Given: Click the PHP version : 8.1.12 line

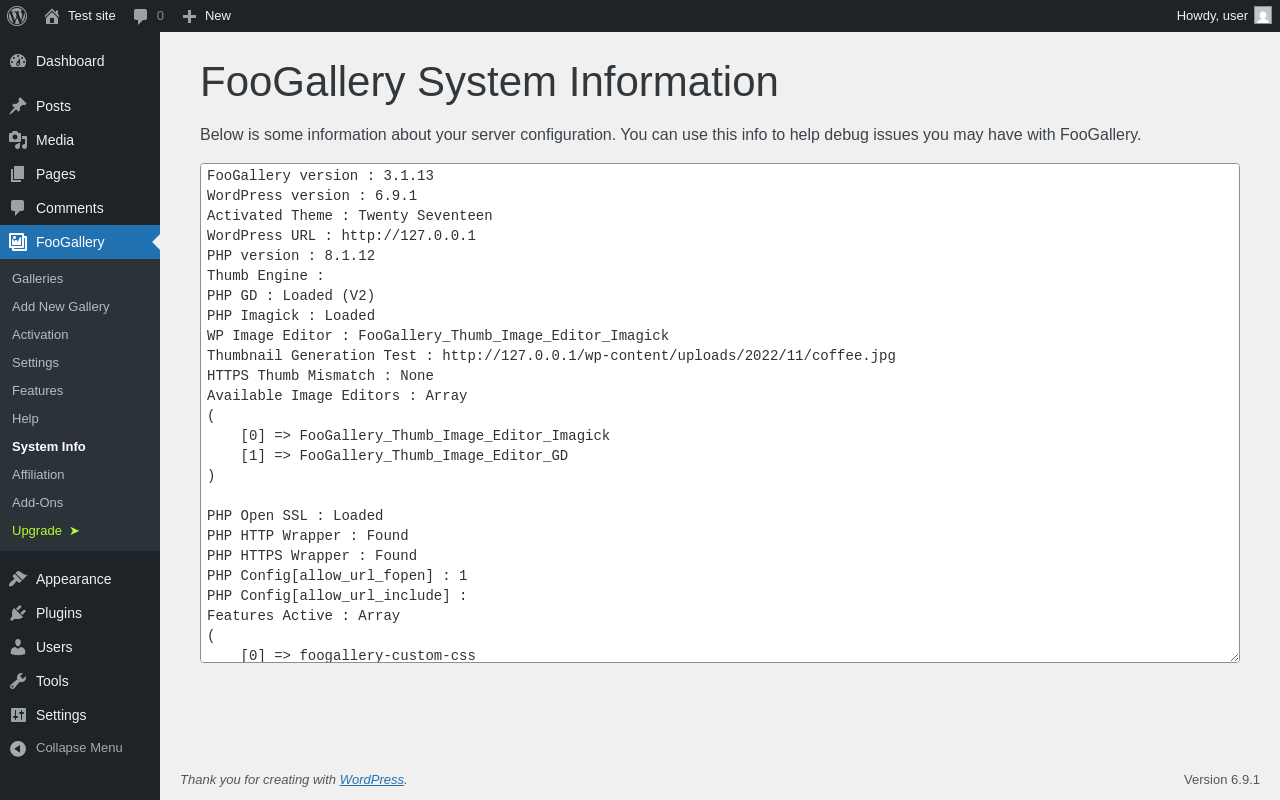Looking at the screenshot, I should pyautogui.click(x=291, y=256).
